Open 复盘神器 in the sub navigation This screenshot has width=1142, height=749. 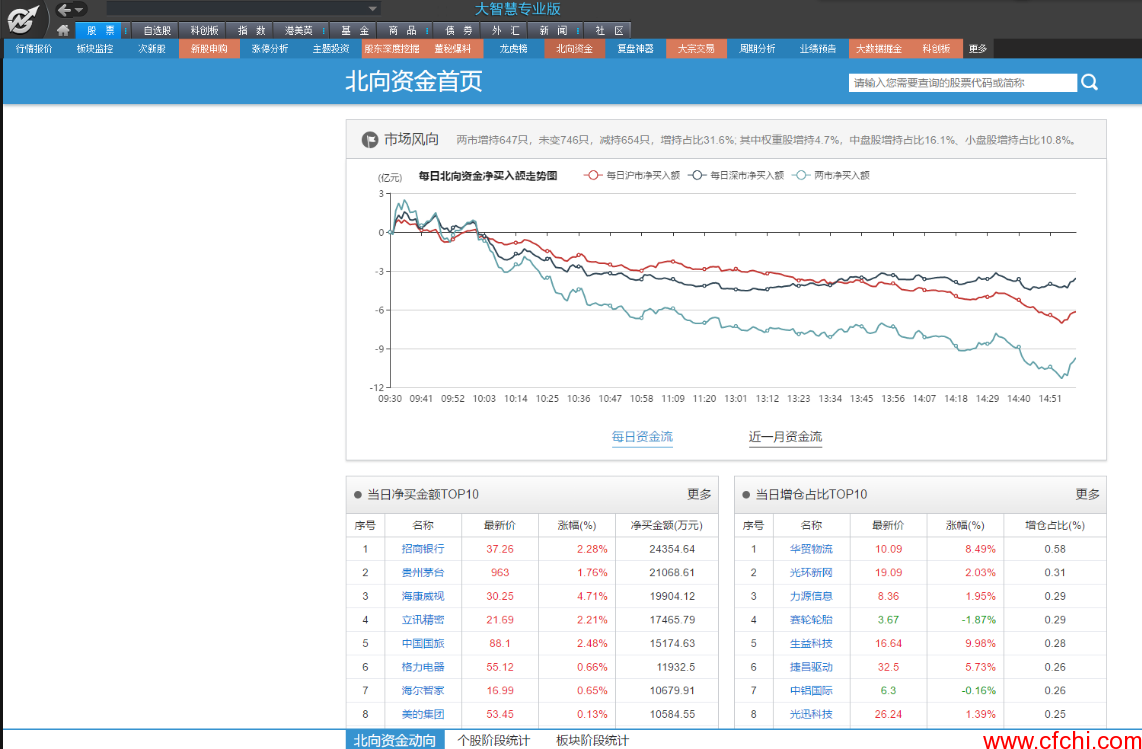pos(635,49)
